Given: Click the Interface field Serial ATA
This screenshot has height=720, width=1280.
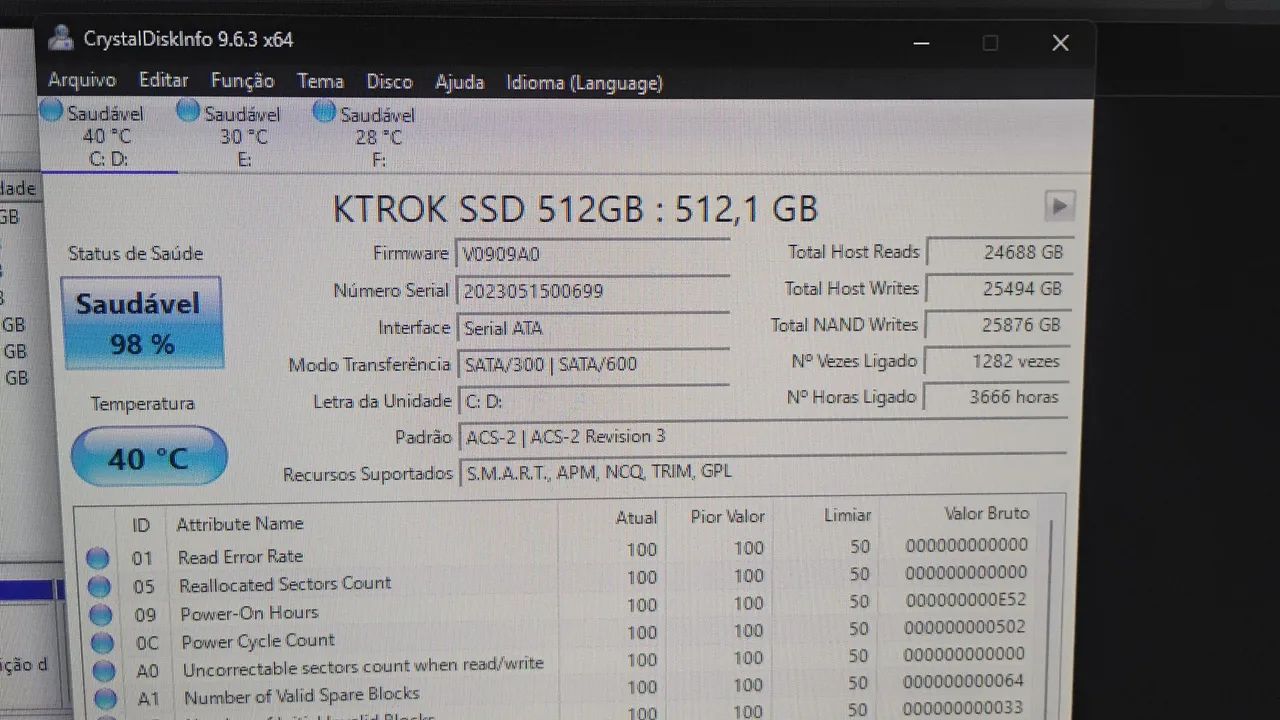Looking at the screenshot, I should (x=594, y=328).
